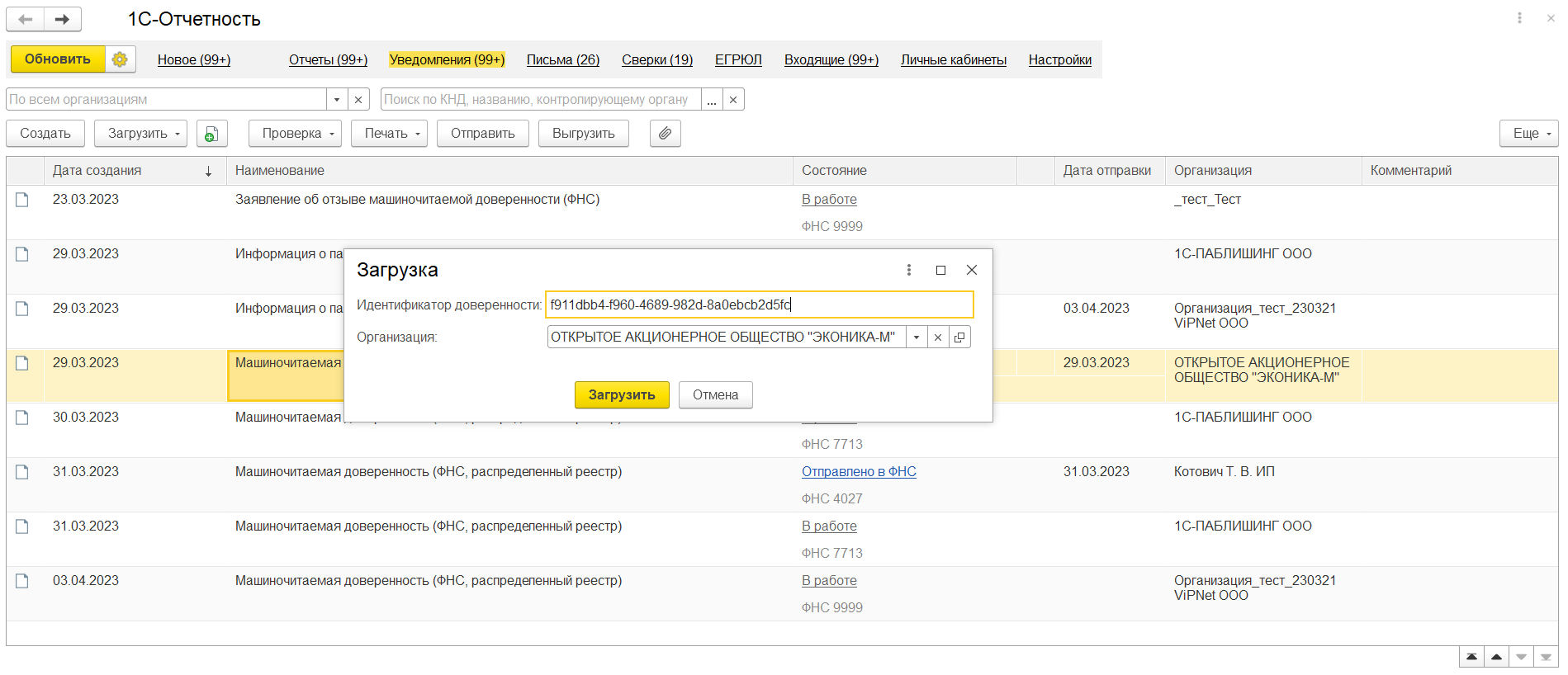Screen dimensions: 1568x675
Task: Open the Письма (26) tab
Action: [x=563, y=59]
